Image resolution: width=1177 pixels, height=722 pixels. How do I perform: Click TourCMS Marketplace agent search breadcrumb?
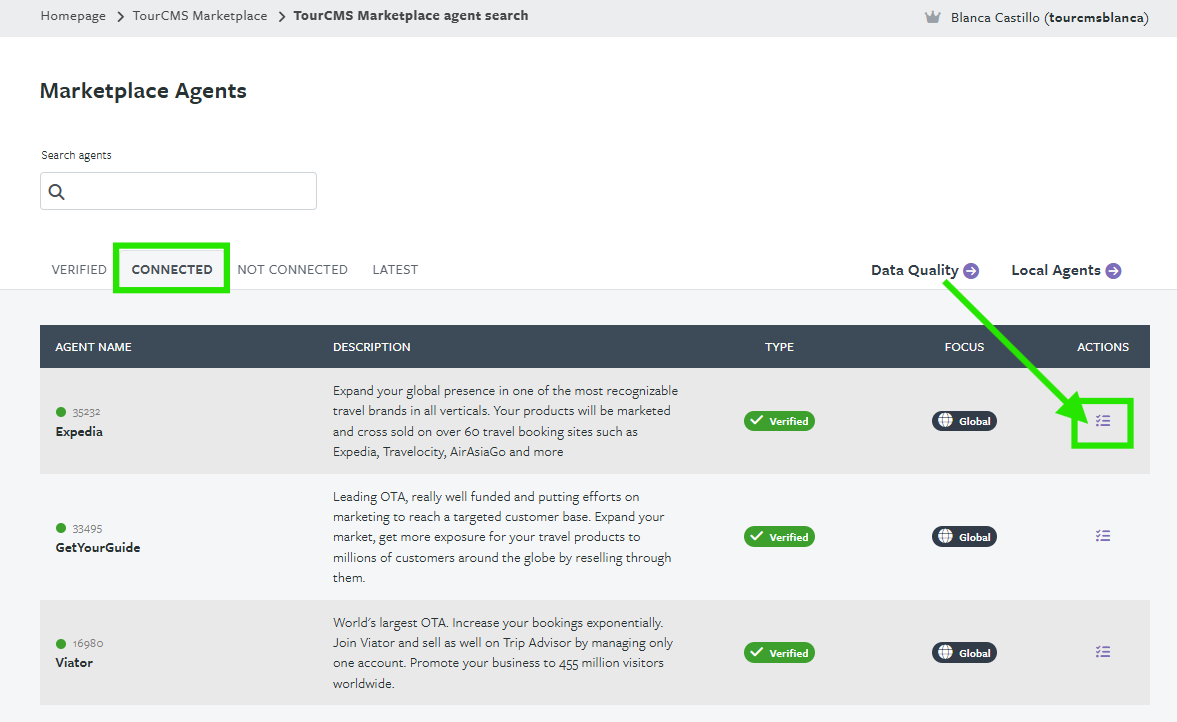click(x=411, y=16)
